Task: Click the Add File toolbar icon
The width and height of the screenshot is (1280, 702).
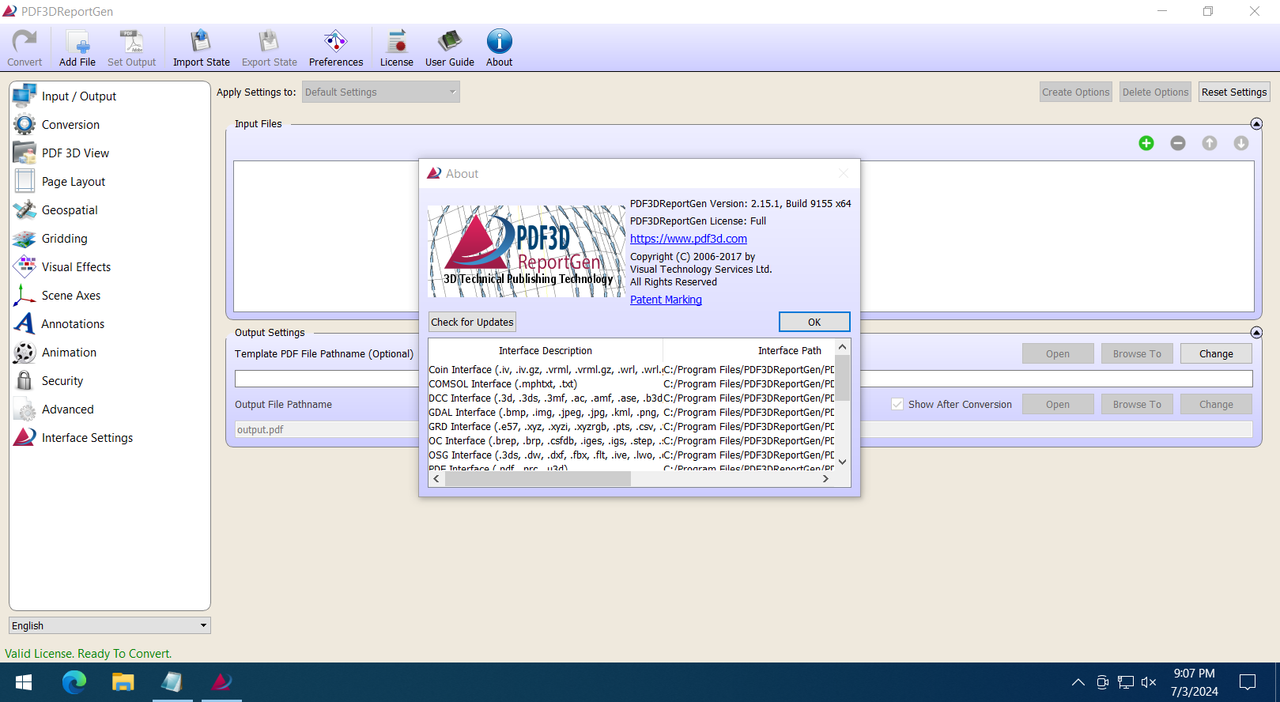Action: 77,48
